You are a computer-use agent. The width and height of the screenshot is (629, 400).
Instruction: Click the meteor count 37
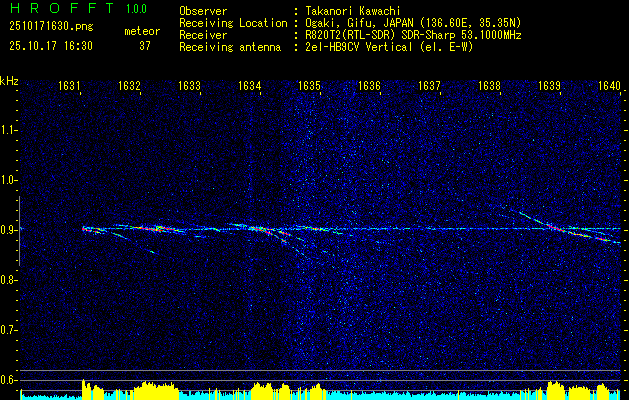coord(145,46)
